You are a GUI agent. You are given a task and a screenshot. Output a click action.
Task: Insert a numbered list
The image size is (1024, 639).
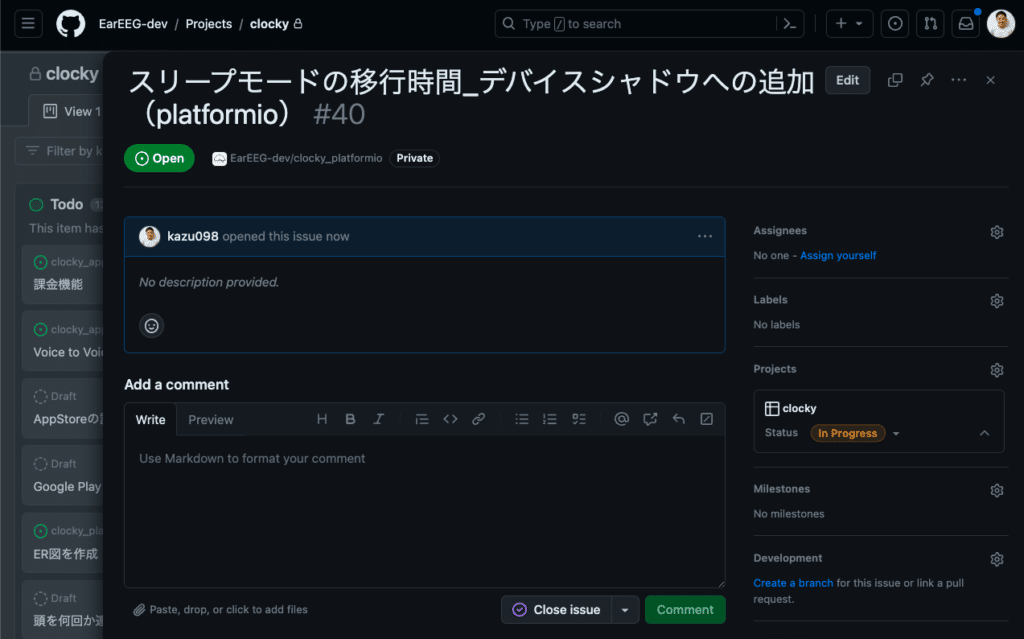[x=550, y=419]
